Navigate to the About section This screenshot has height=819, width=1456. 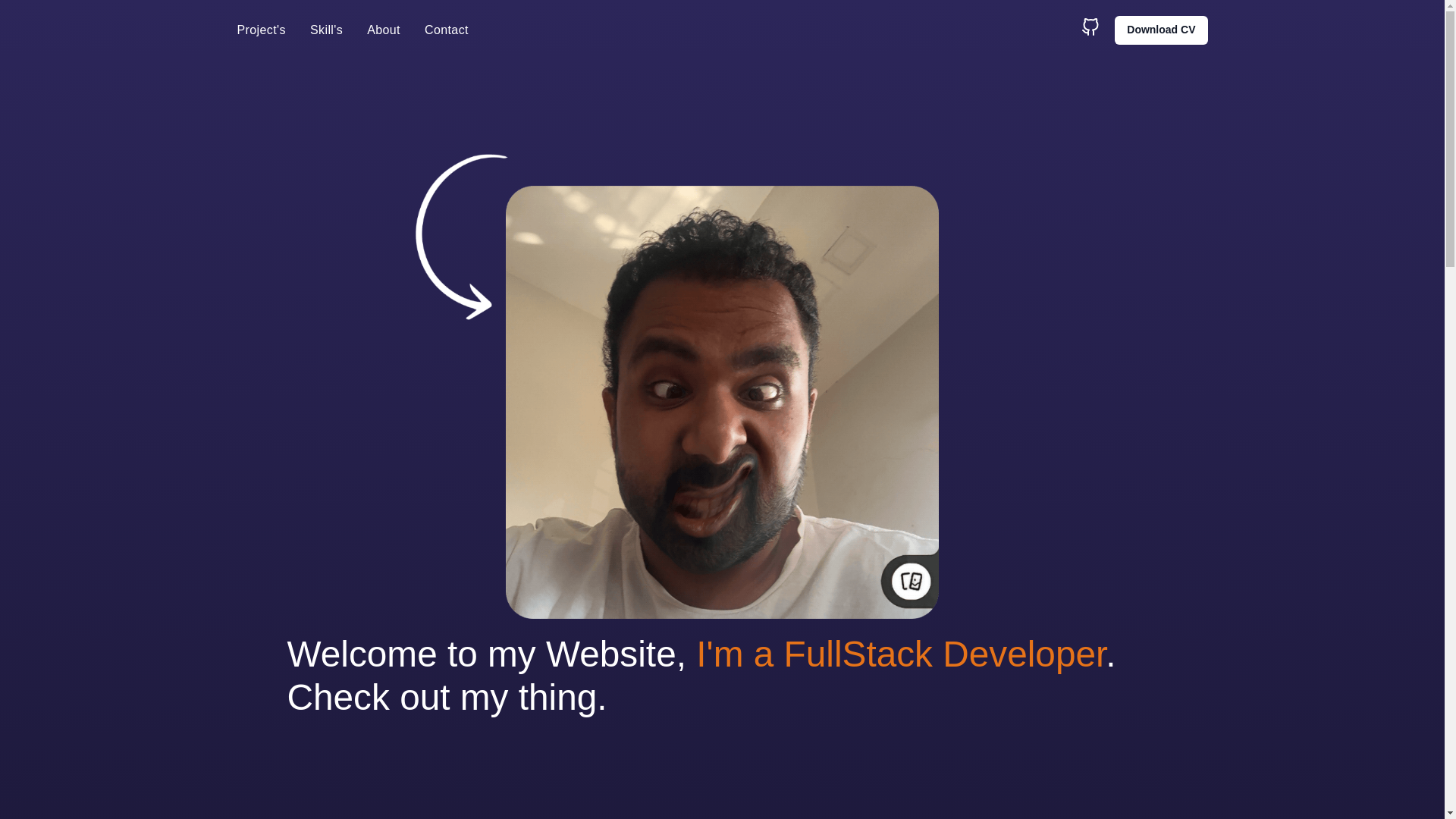[383, 30]
